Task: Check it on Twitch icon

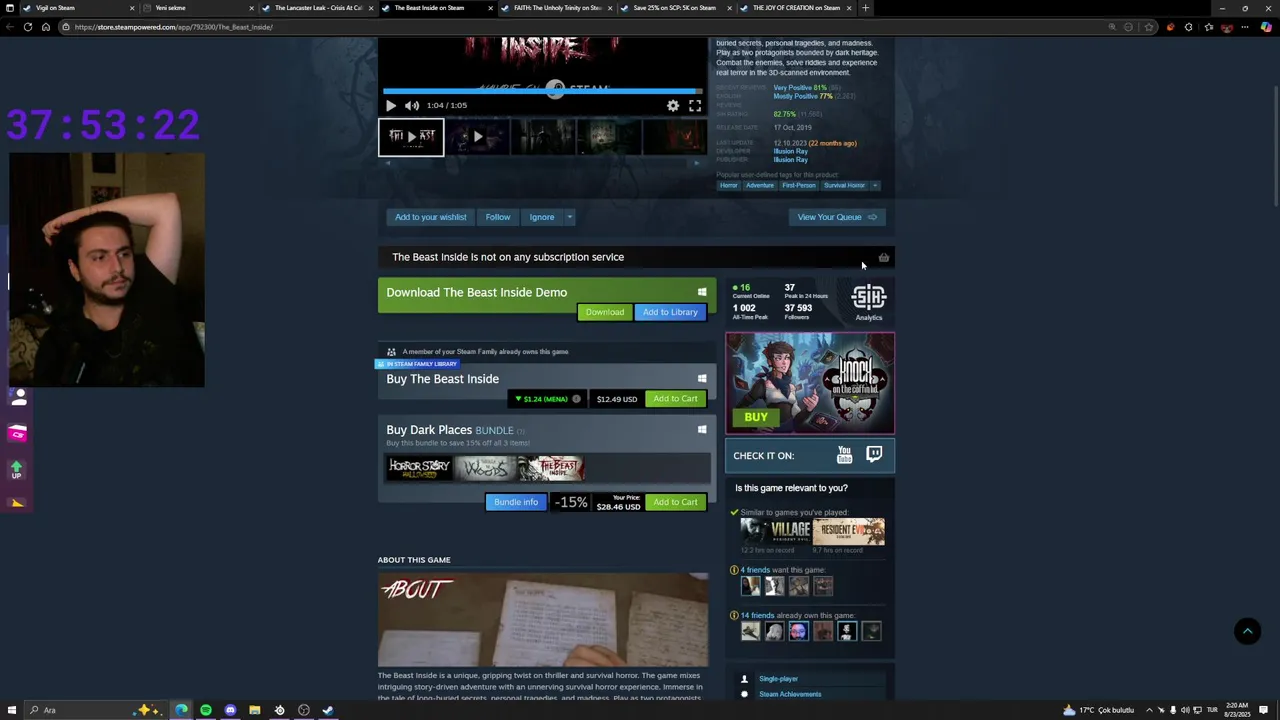Action: [874, 455]
